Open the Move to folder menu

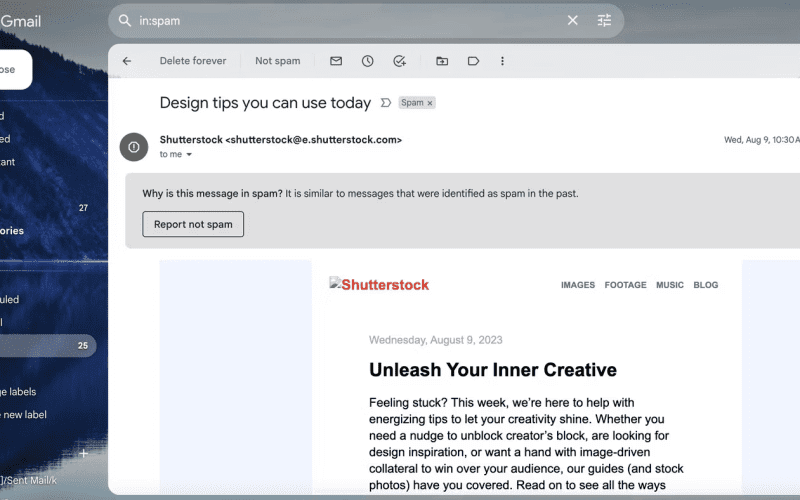tap(442, 61)
